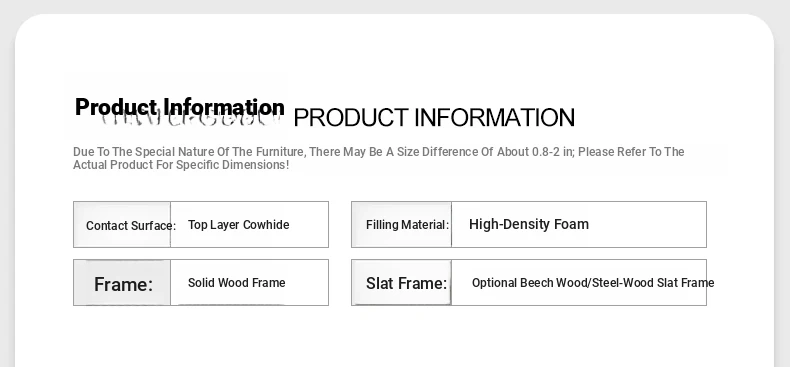Select the Top Layer Cowhide value

238,225
